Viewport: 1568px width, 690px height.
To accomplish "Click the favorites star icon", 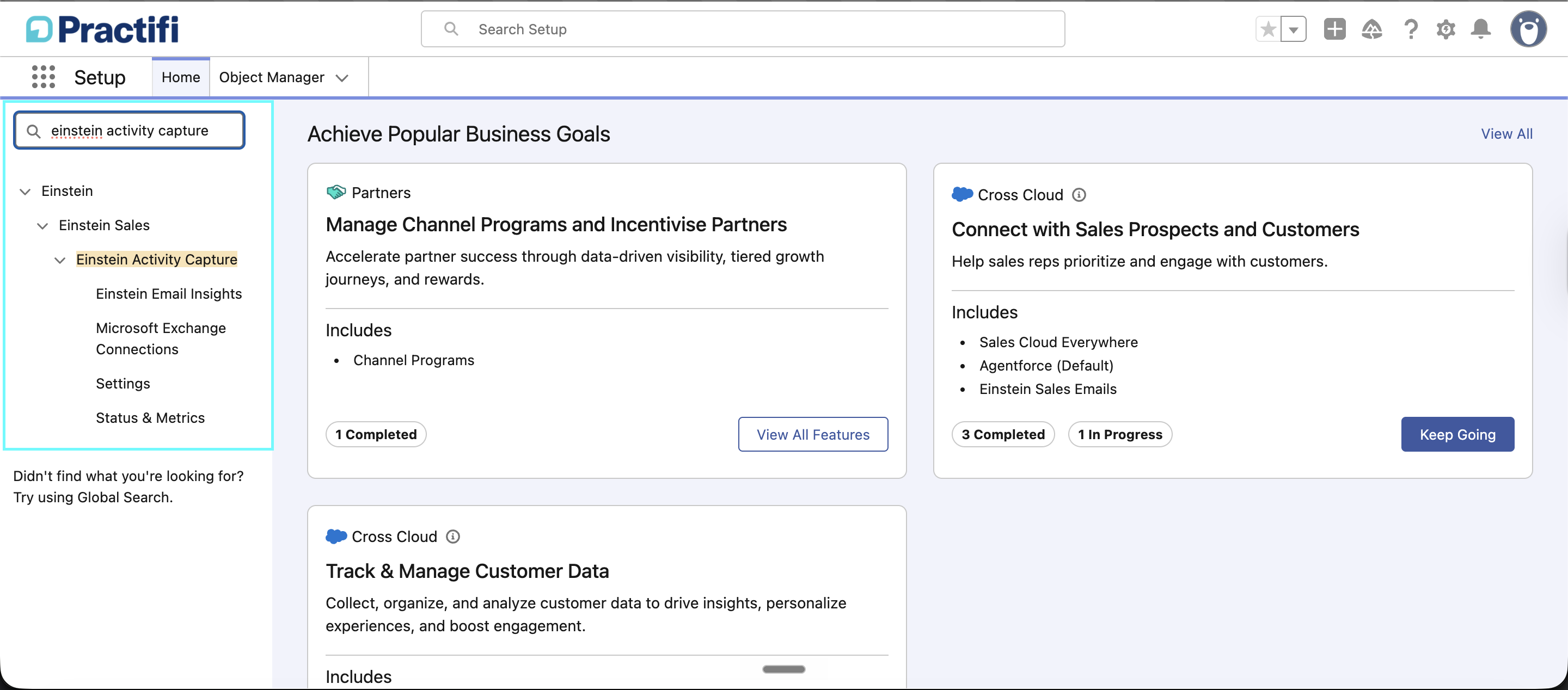I will point(1268,29).
